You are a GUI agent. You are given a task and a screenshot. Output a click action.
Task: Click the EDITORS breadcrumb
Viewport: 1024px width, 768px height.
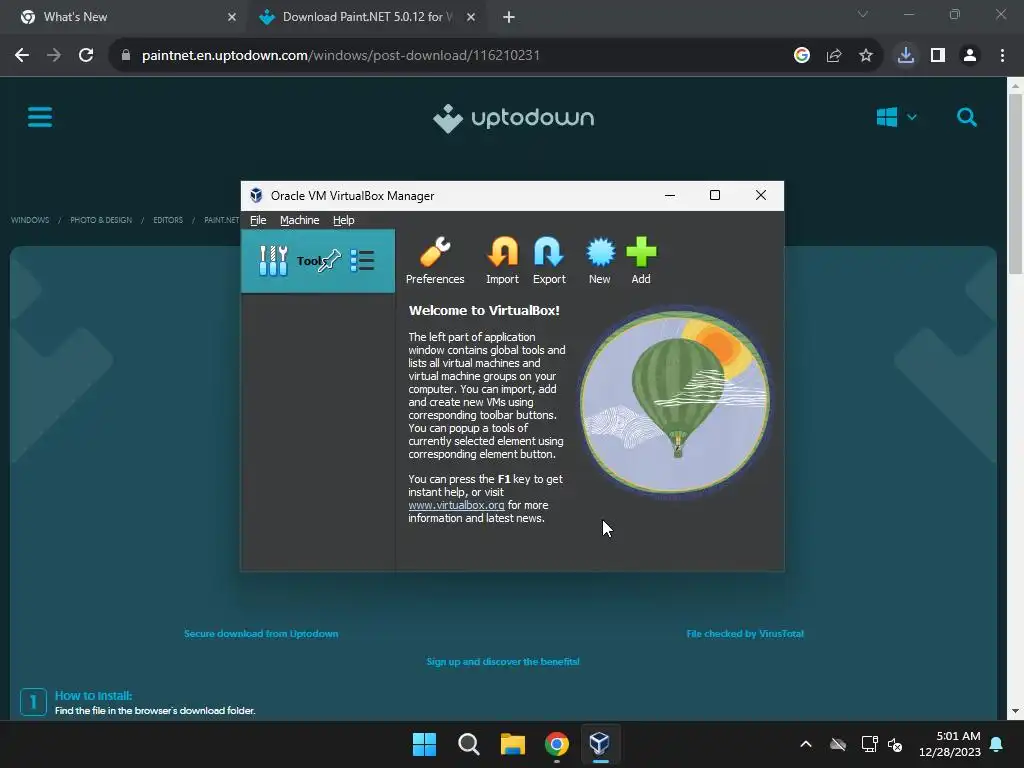[x=168, y=220]
